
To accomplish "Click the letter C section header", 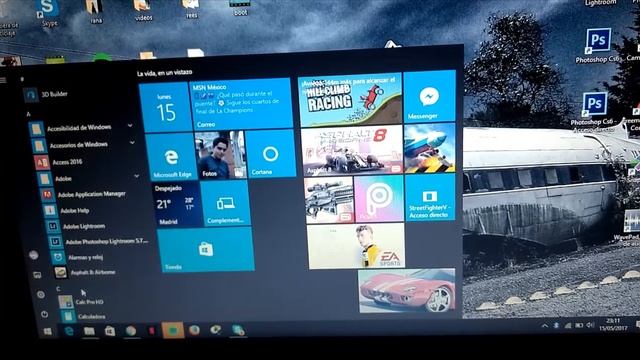I will [58, 289].
